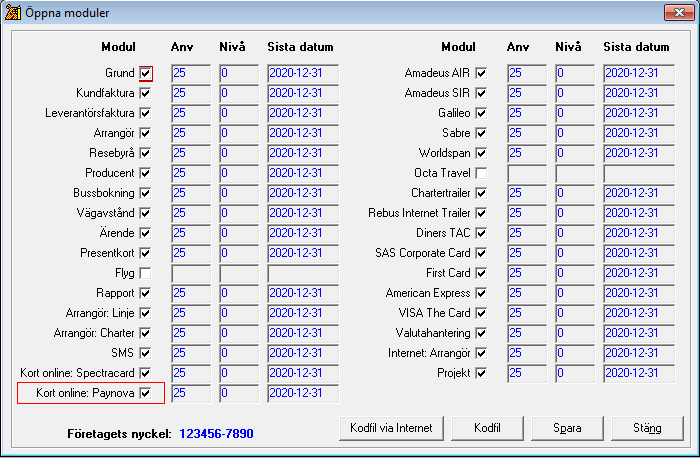The width and height of the screenshot is (700, 458).
Task: Click Sista datum field for Leverantörsfaktura
Action: click(303, 113)
